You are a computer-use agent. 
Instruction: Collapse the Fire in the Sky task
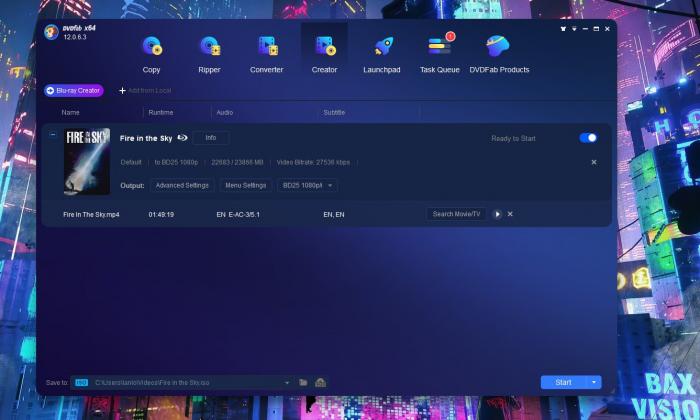(53, 134)
